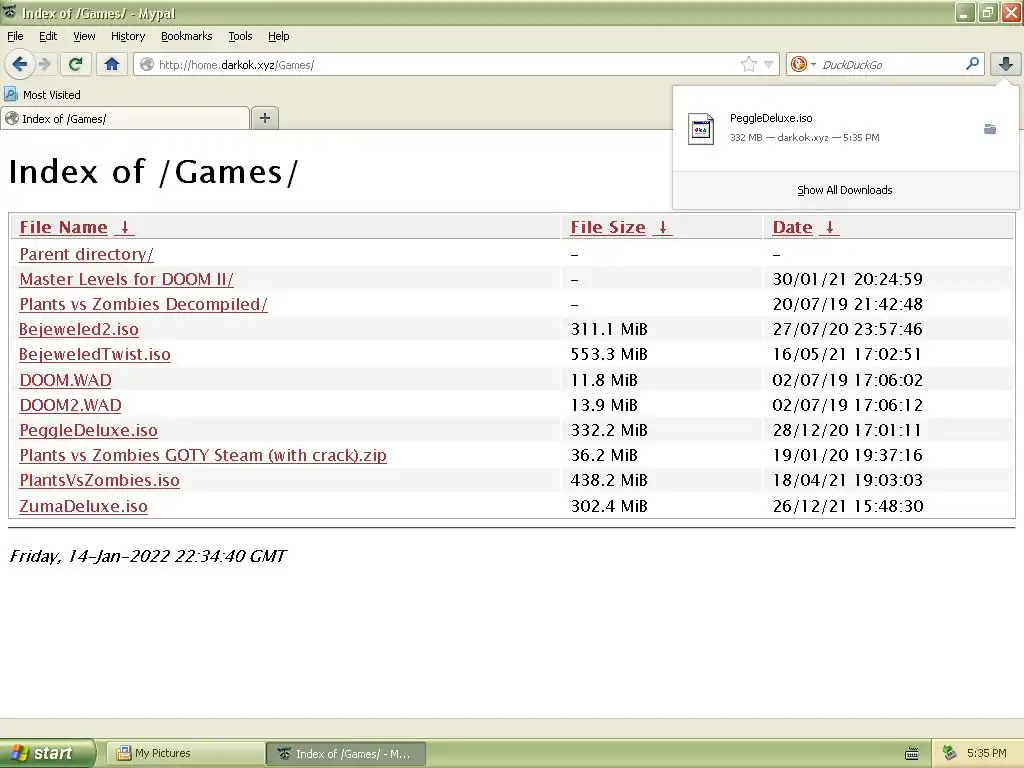Open the File menu
Screen dimensions: 1024x768
pos(15,36)
